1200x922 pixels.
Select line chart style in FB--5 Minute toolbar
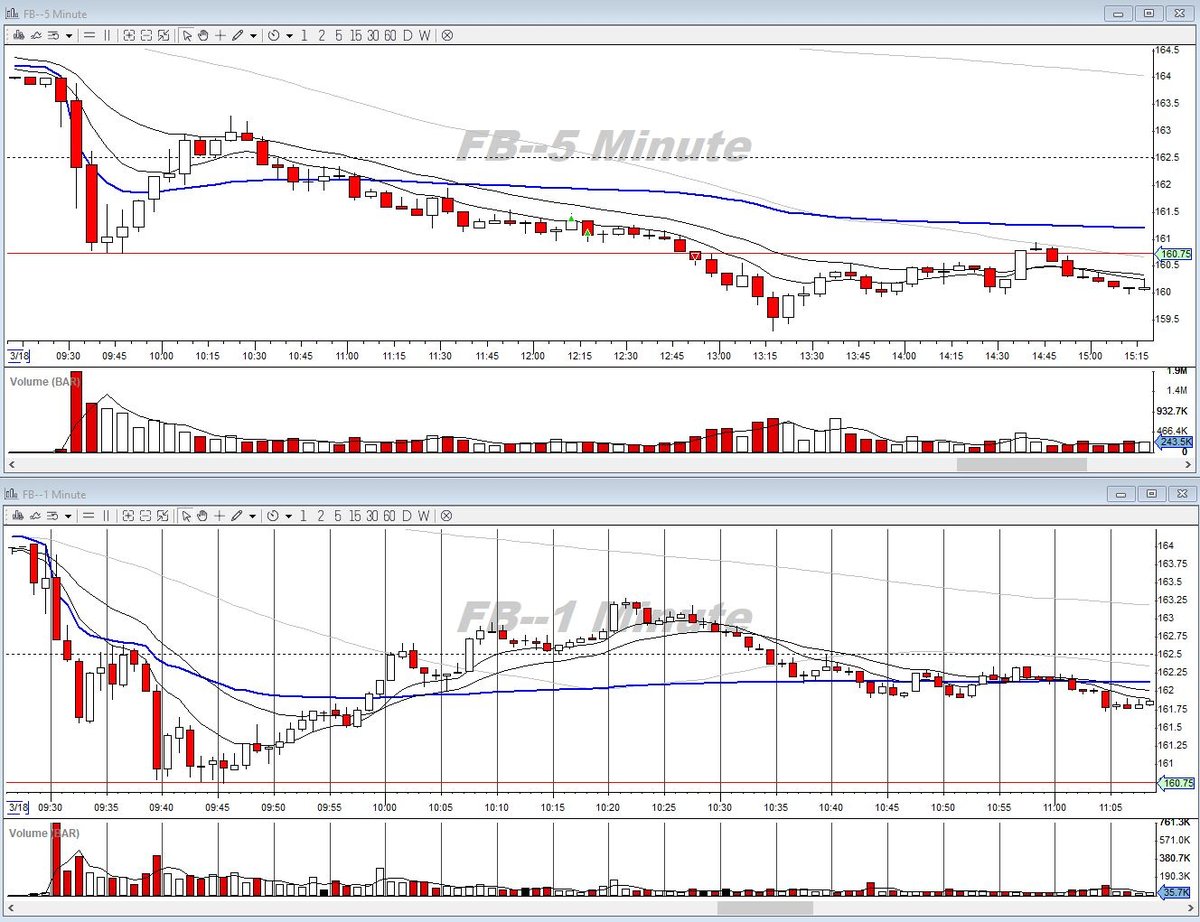pyautogui.click(x=35, y=35)
